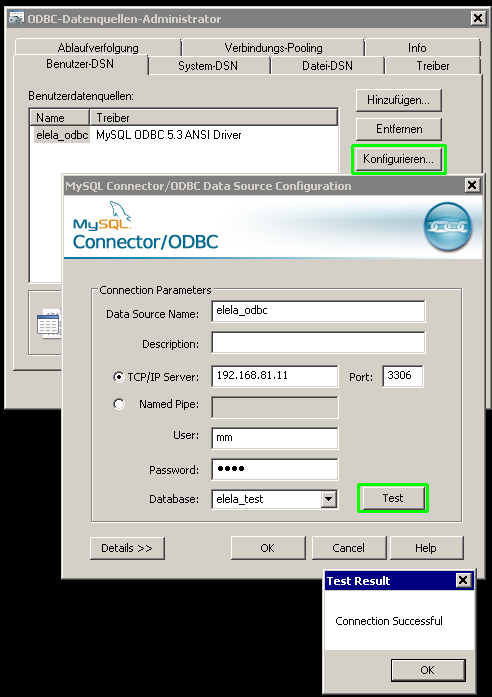Click the Test connection button

(x=393, y=498)
